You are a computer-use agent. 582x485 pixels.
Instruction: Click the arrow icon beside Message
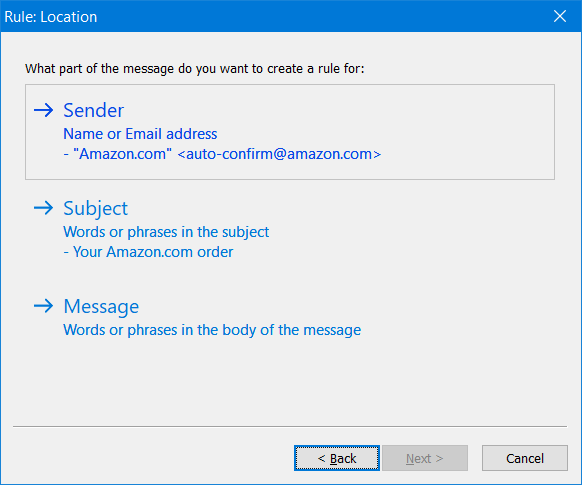pyautogui.click(x=43, y=306)
